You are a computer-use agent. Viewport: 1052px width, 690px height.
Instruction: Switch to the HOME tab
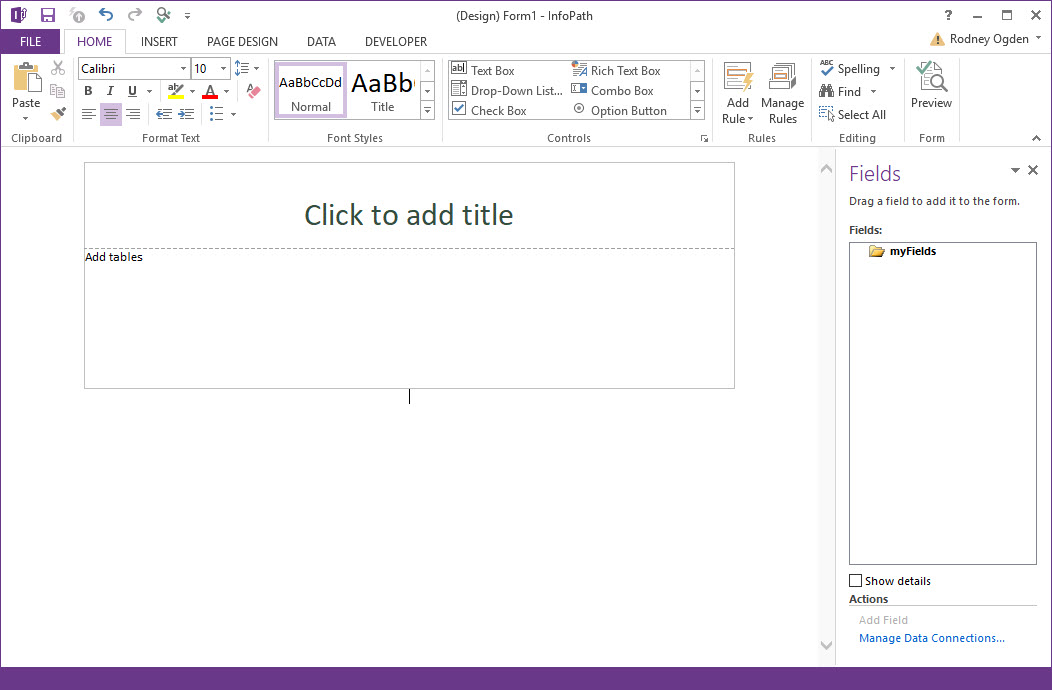[95, 42]
